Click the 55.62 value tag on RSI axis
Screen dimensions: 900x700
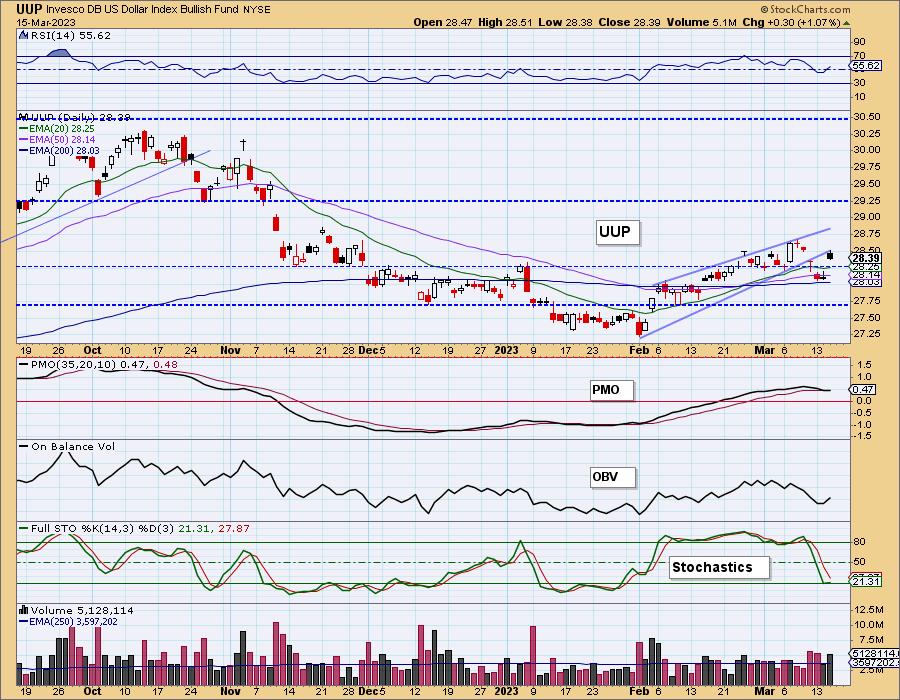(x=867, y=66)
